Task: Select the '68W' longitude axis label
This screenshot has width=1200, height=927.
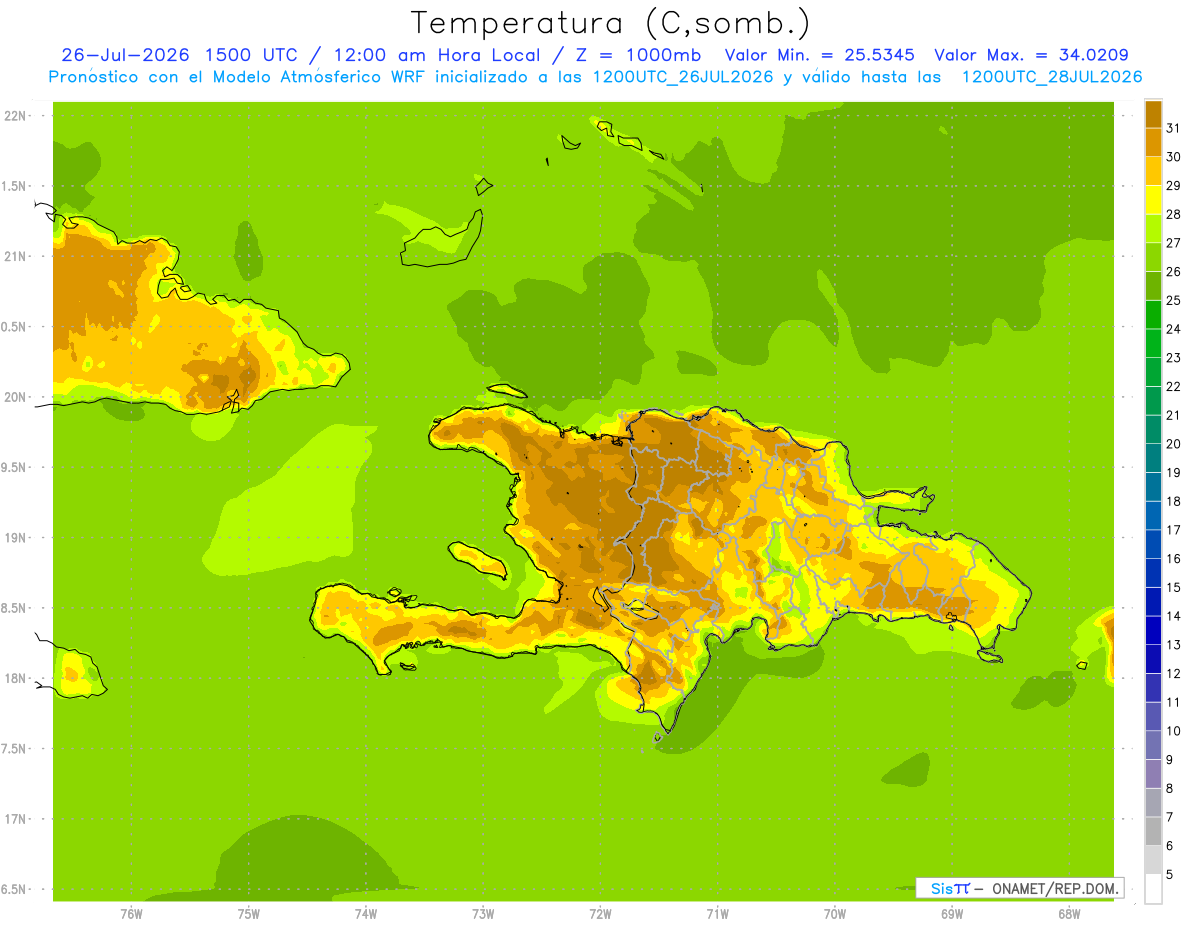Action: (1068, 914)
